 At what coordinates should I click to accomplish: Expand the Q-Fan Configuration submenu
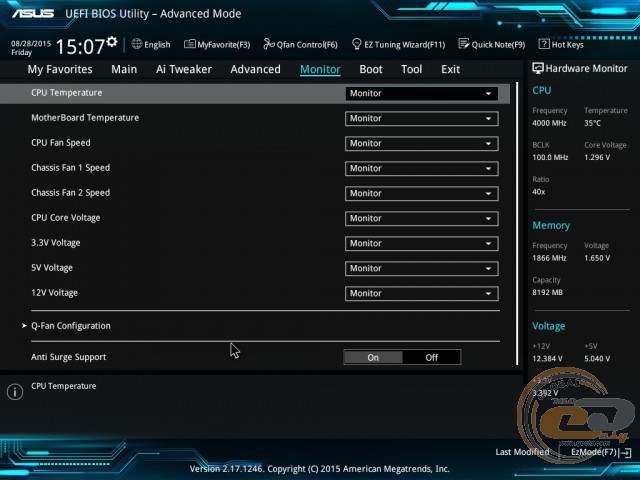click(71, 326)
